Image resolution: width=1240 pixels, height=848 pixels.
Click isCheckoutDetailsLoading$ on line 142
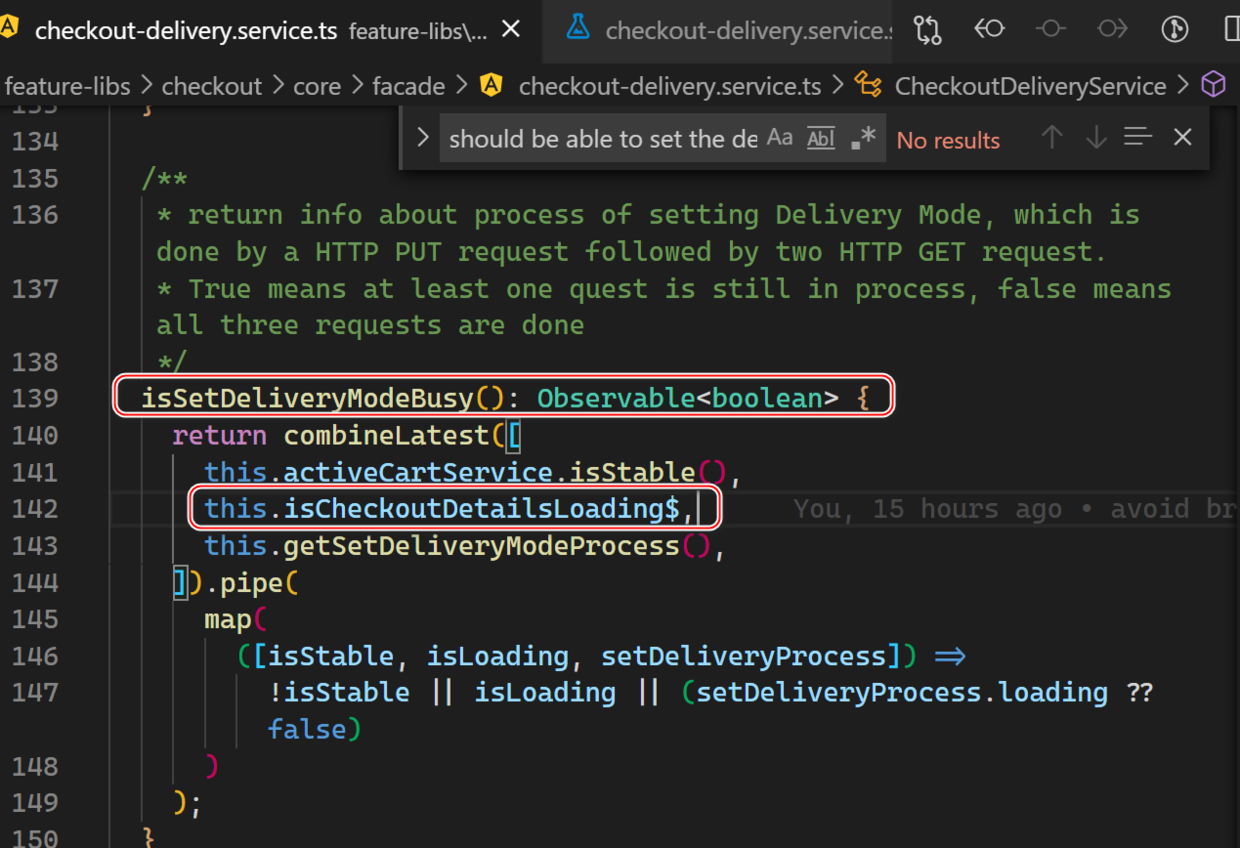(482, 509)
